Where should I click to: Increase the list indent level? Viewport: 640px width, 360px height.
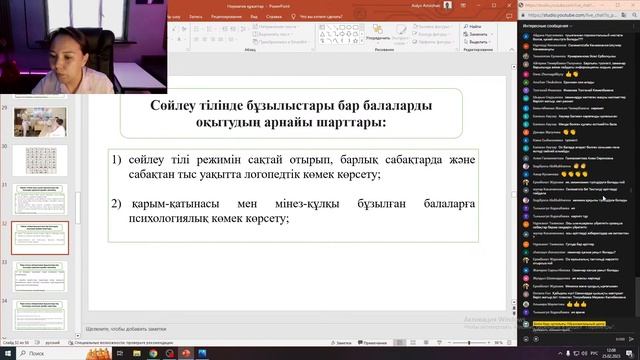233,29
